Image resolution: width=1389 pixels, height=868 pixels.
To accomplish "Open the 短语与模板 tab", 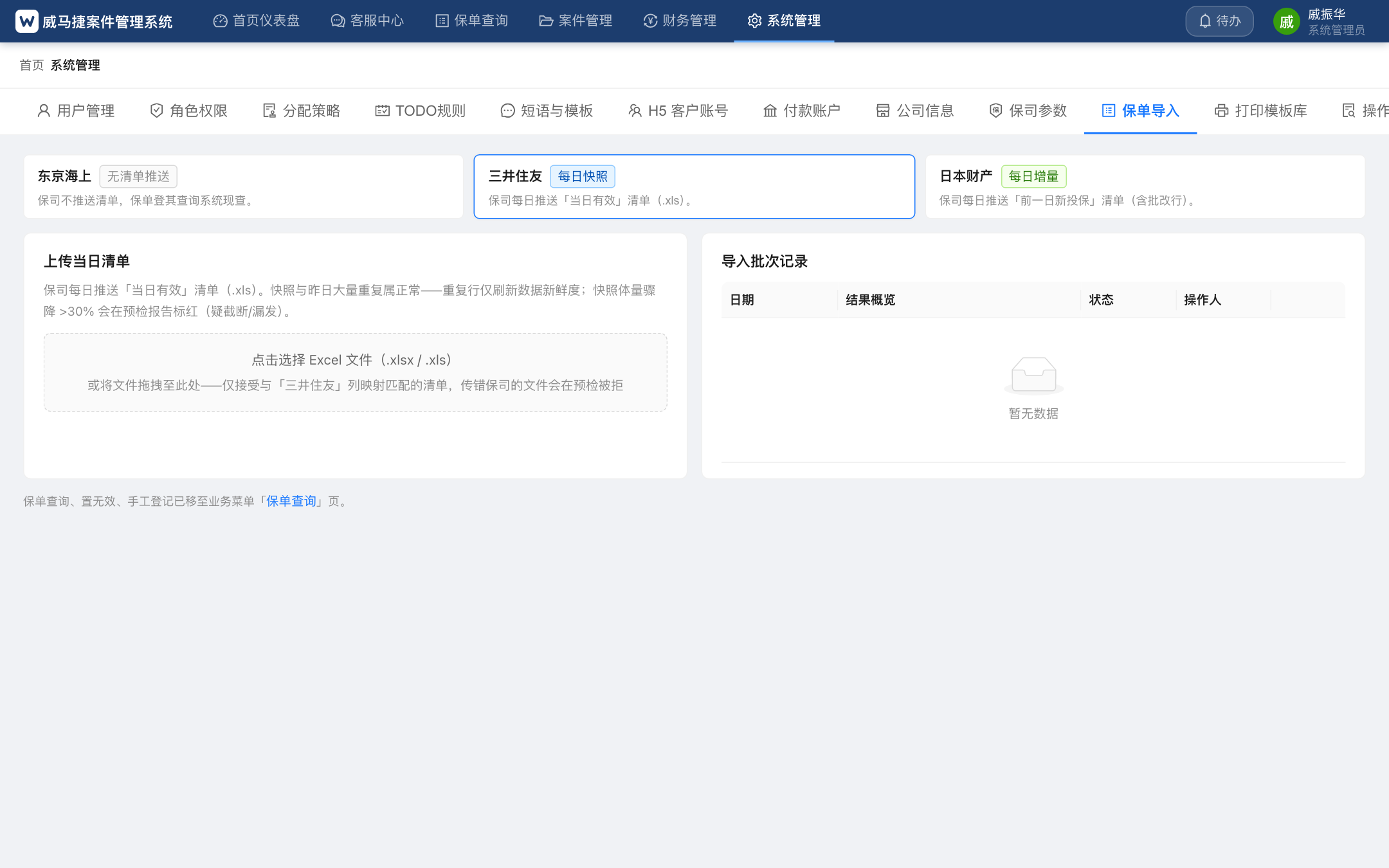I will point(547,111).
